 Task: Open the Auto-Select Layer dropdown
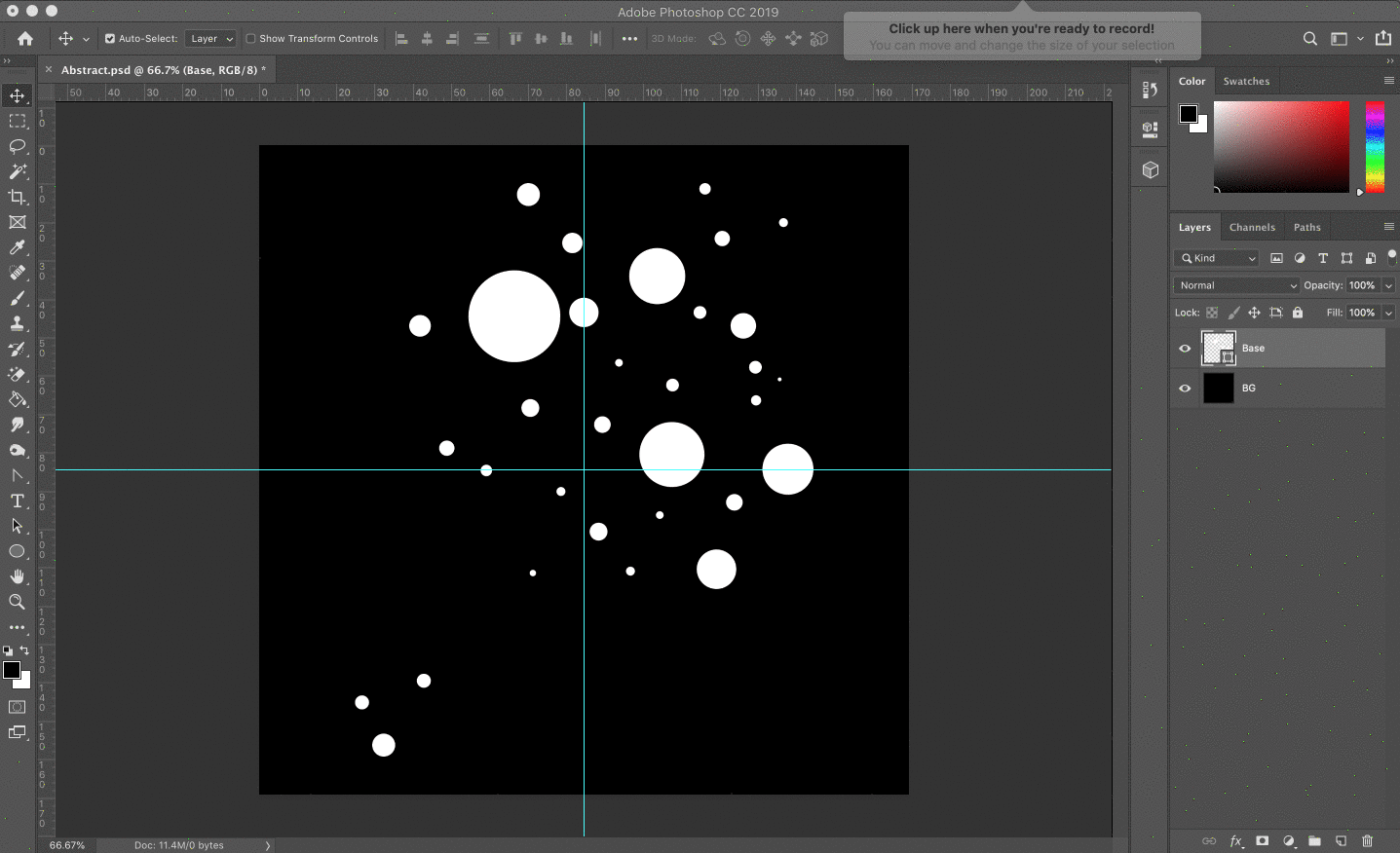(210, 39)
